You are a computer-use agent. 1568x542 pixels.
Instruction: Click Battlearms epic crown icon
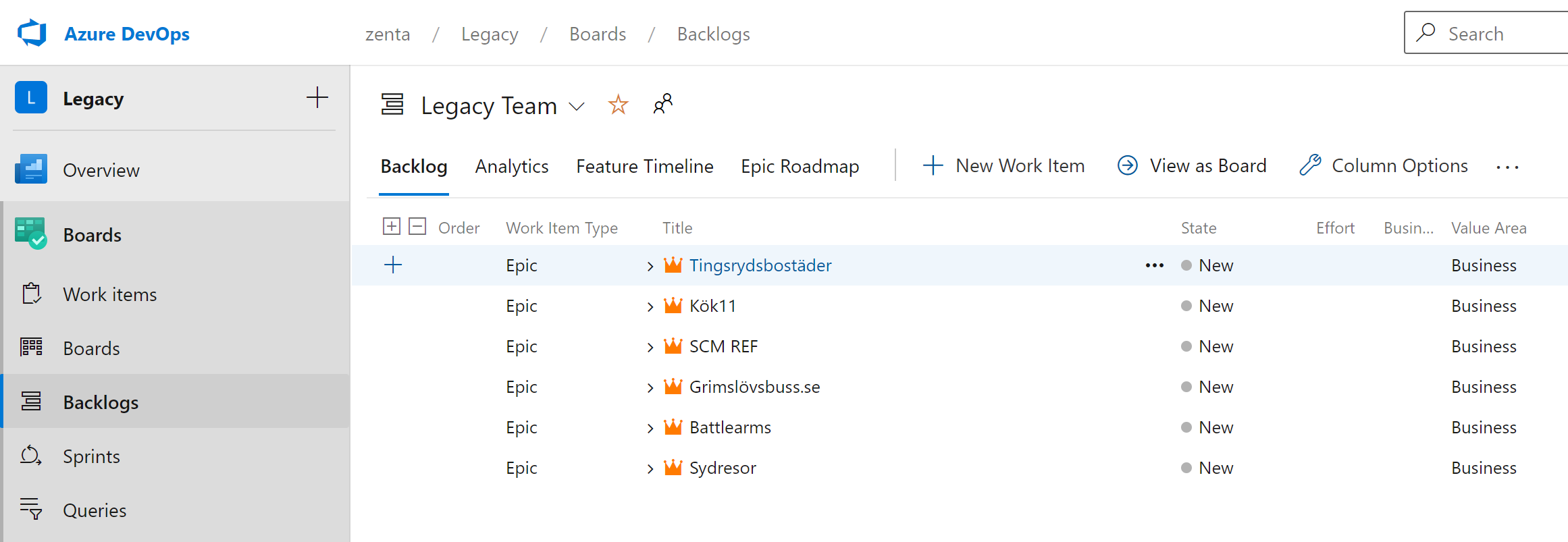673,427
